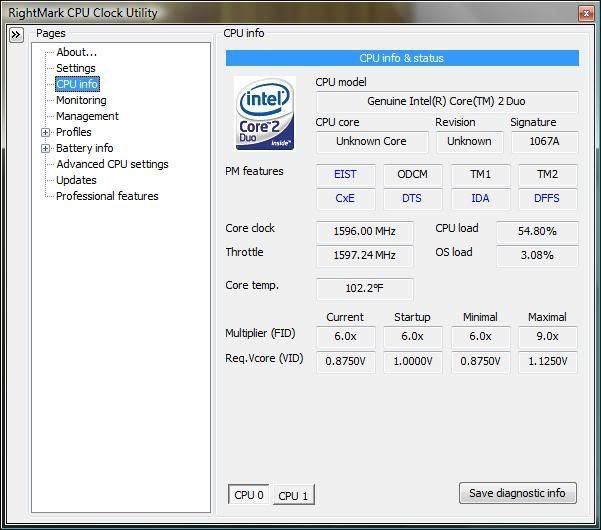The image size is (601, 530).
Task: Collapse the Pages panel with the double-arrow button
Action: tap(16, 35)
